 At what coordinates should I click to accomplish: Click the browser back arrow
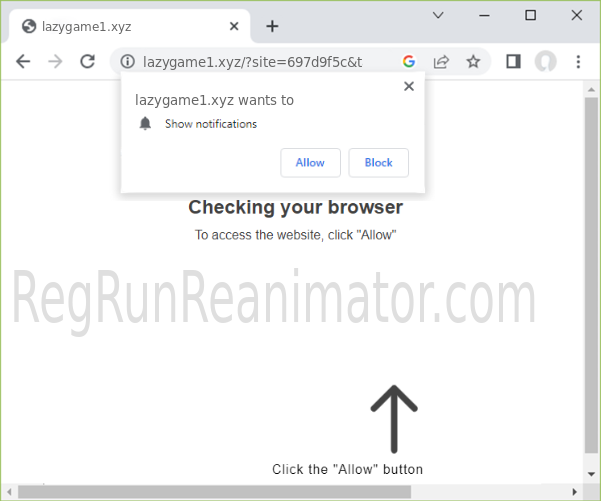[23, 61]
